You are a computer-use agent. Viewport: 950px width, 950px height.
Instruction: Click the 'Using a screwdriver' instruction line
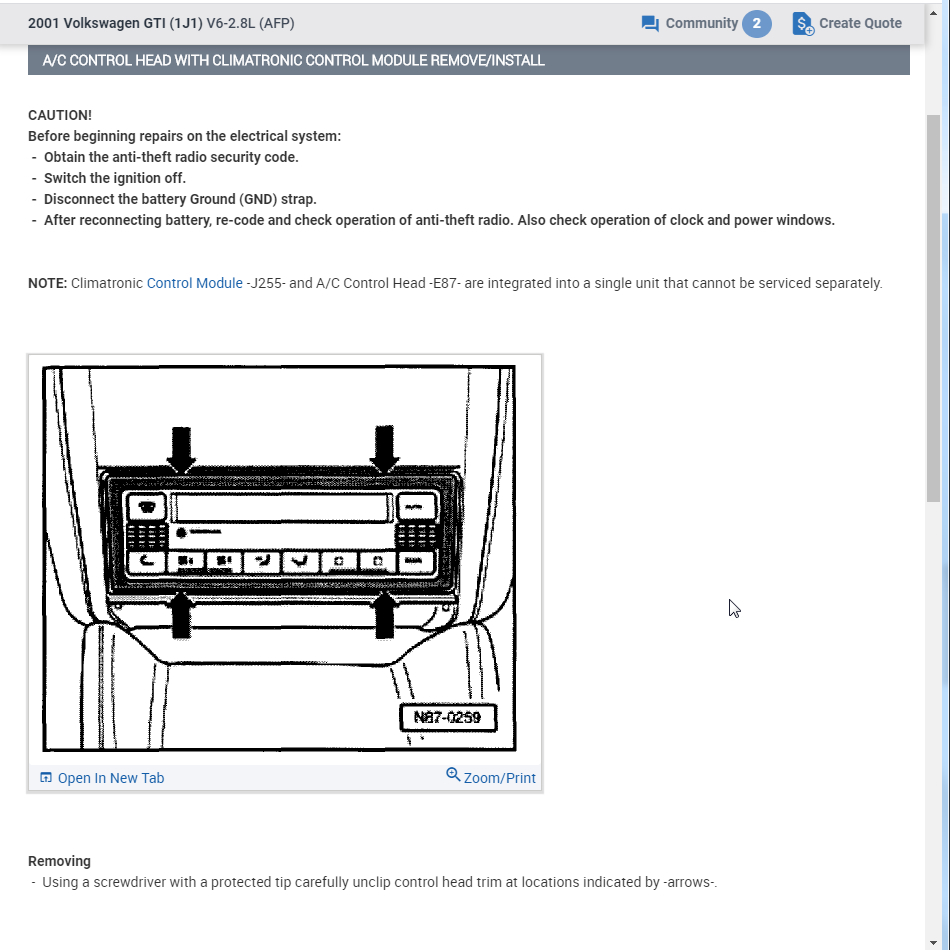(x=379, y=882)
